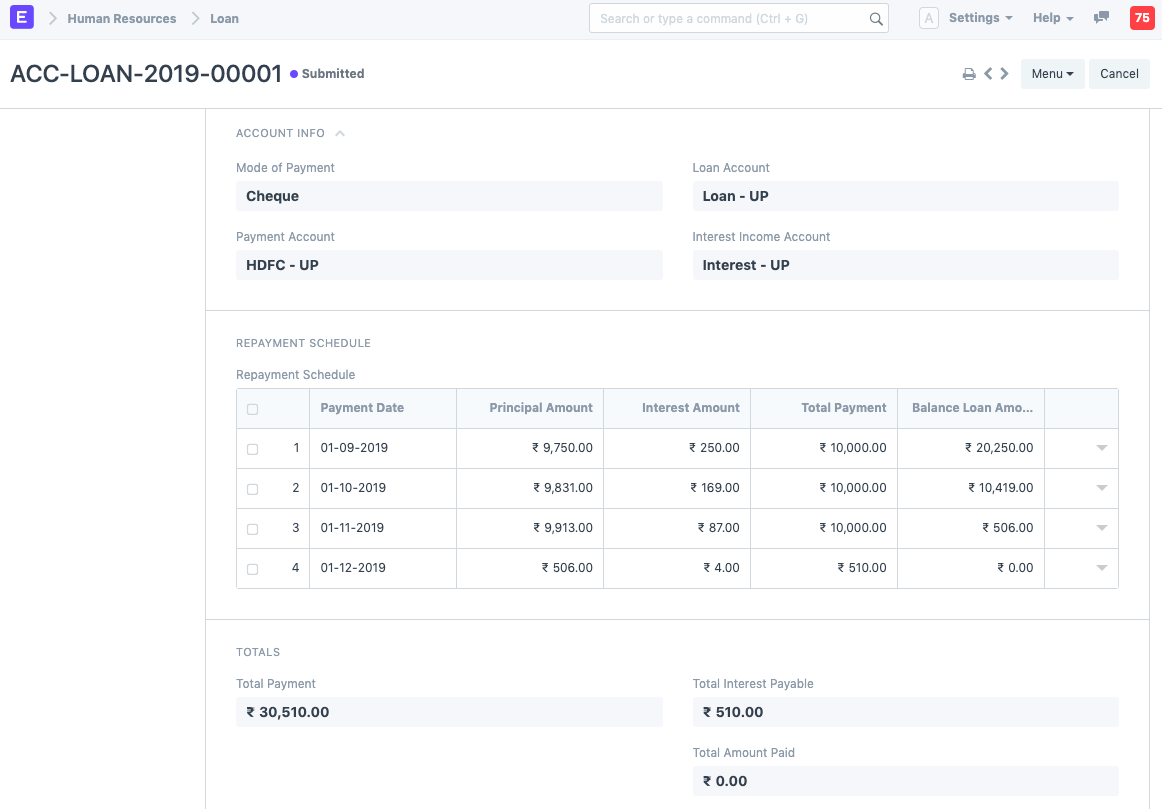
Task: Navigate to previous document with left chevron
Action: click(x=987, y=73)
